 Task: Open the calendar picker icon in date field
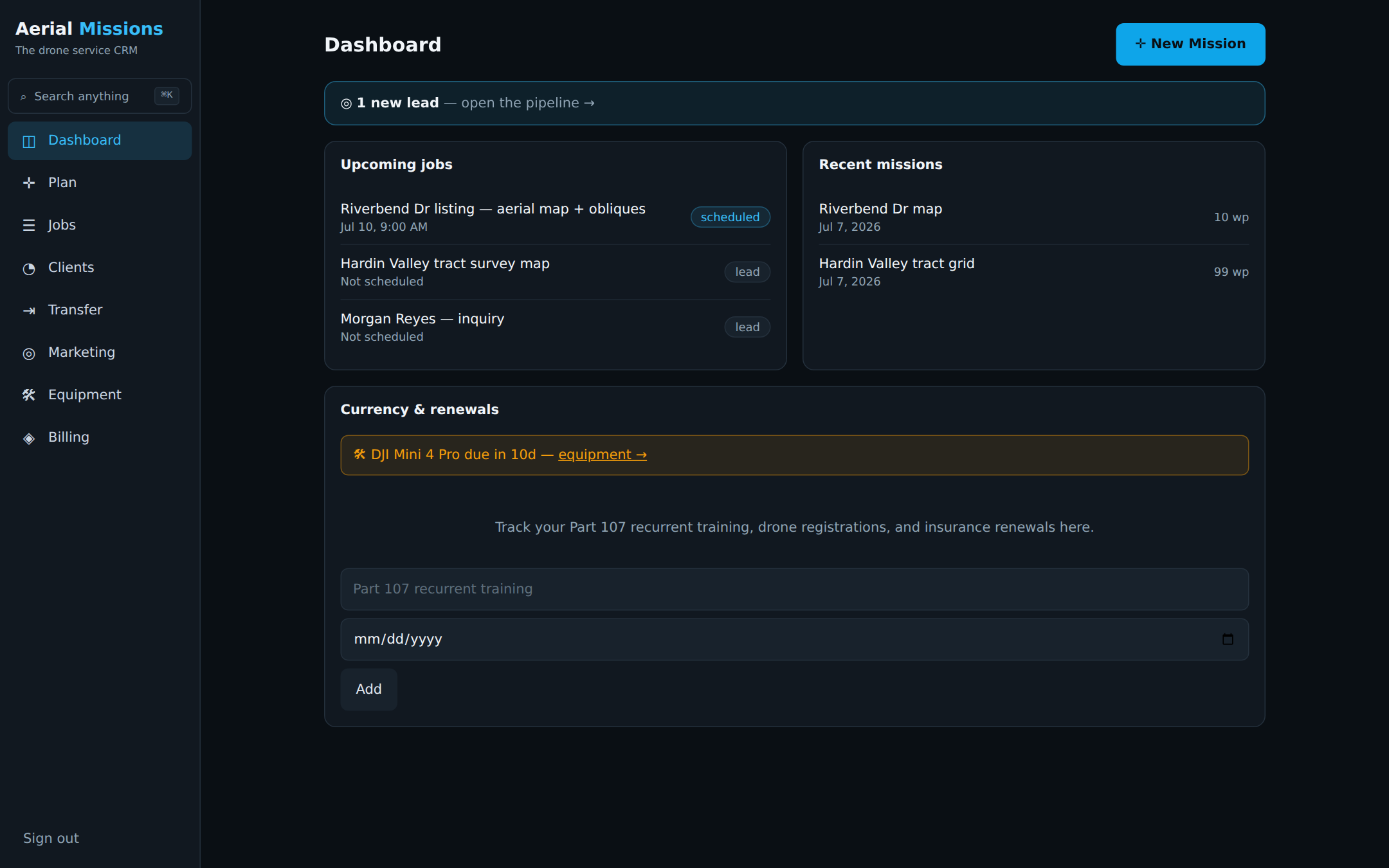[x=1228, y=639]
